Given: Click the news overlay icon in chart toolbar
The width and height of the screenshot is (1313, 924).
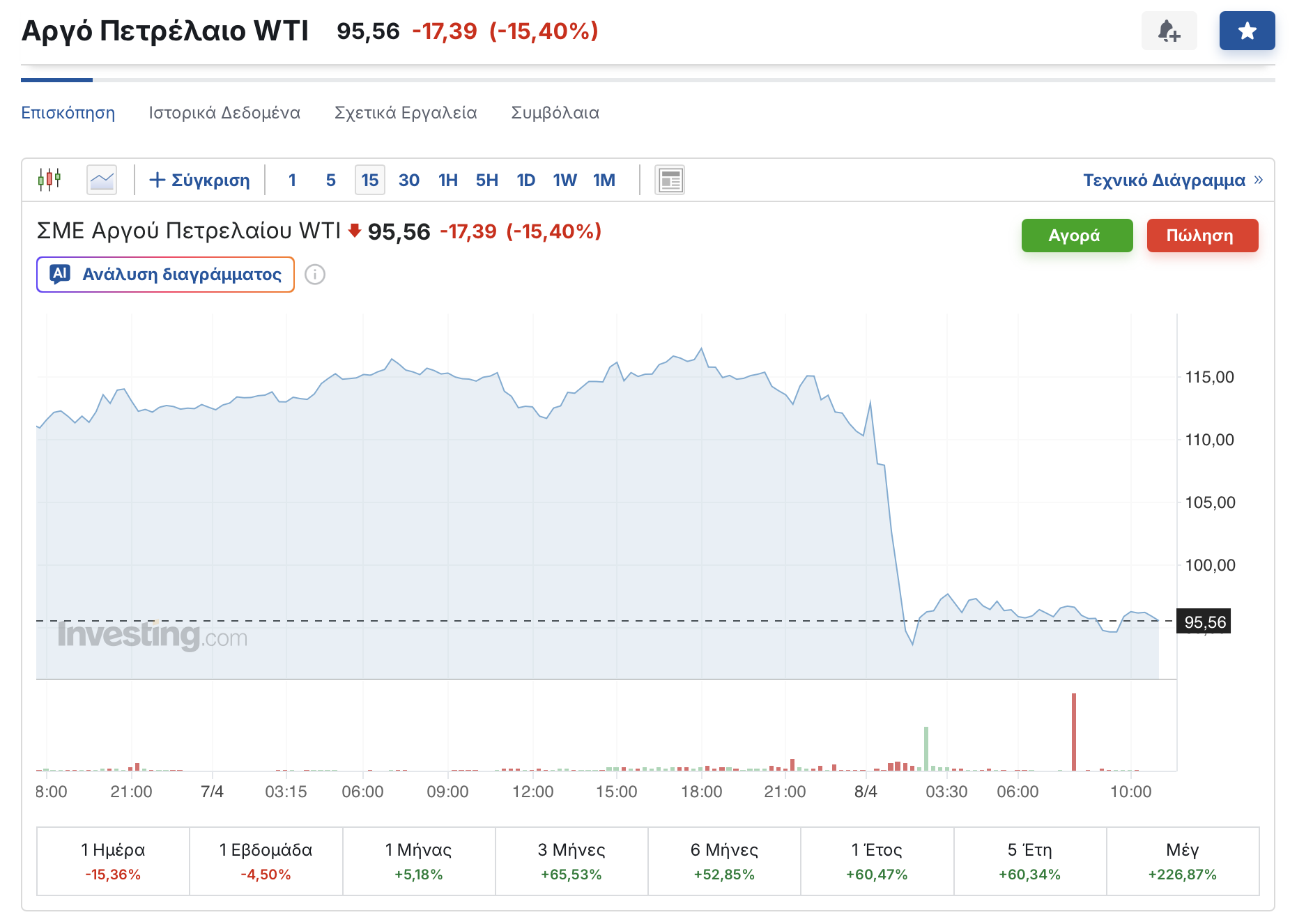Looking at the screenshot, I should (x=670, y=180).
